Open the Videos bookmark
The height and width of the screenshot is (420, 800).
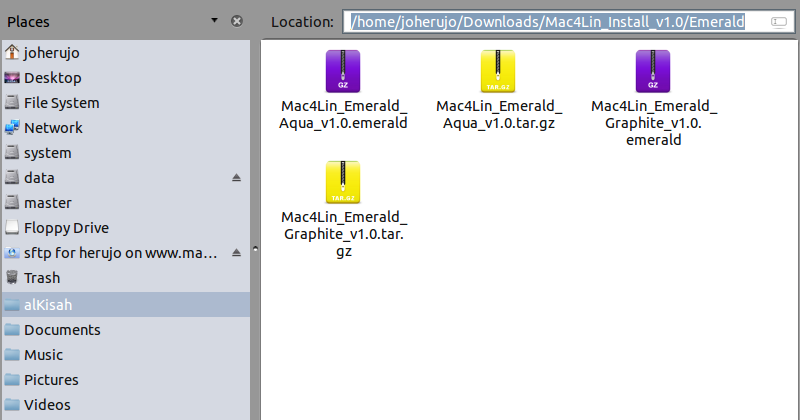[x=47, y=405]
